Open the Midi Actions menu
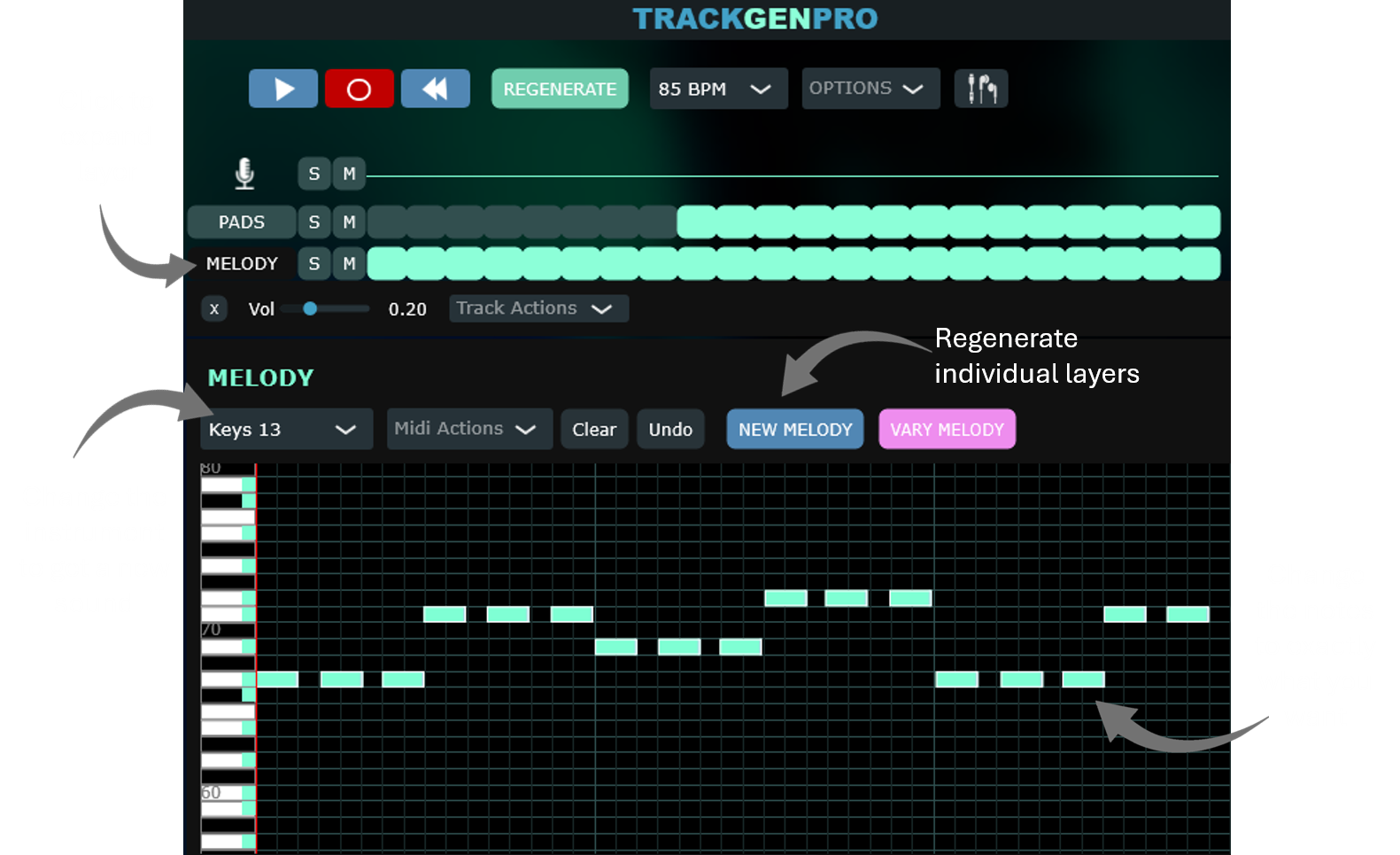1400x855 pixels. 468,429
